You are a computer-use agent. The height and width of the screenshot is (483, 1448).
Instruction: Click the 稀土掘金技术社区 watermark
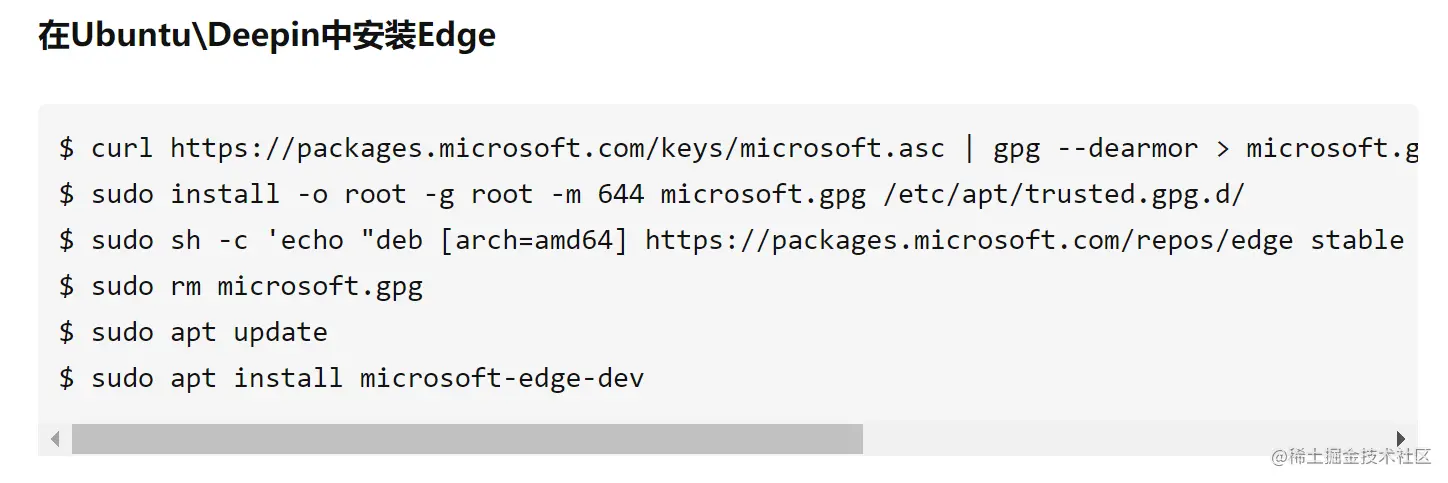(1351, 456)
